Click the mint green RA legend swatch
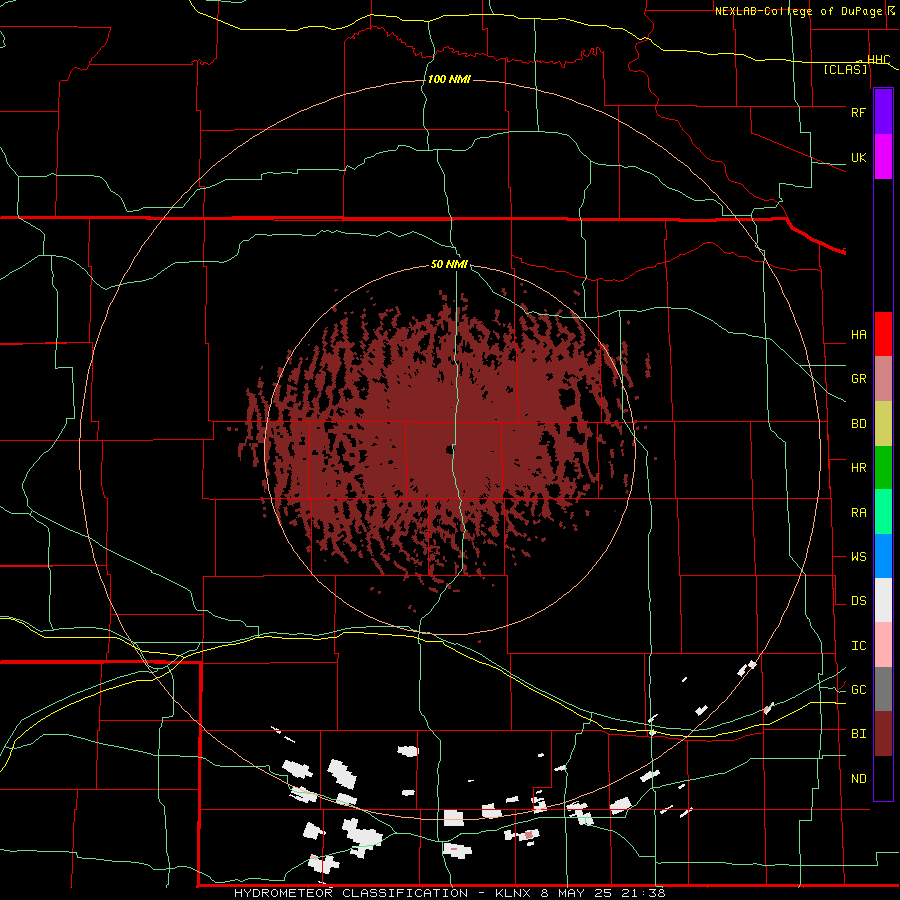This screenshot has width=900, height=900. (x=883, y=512)
